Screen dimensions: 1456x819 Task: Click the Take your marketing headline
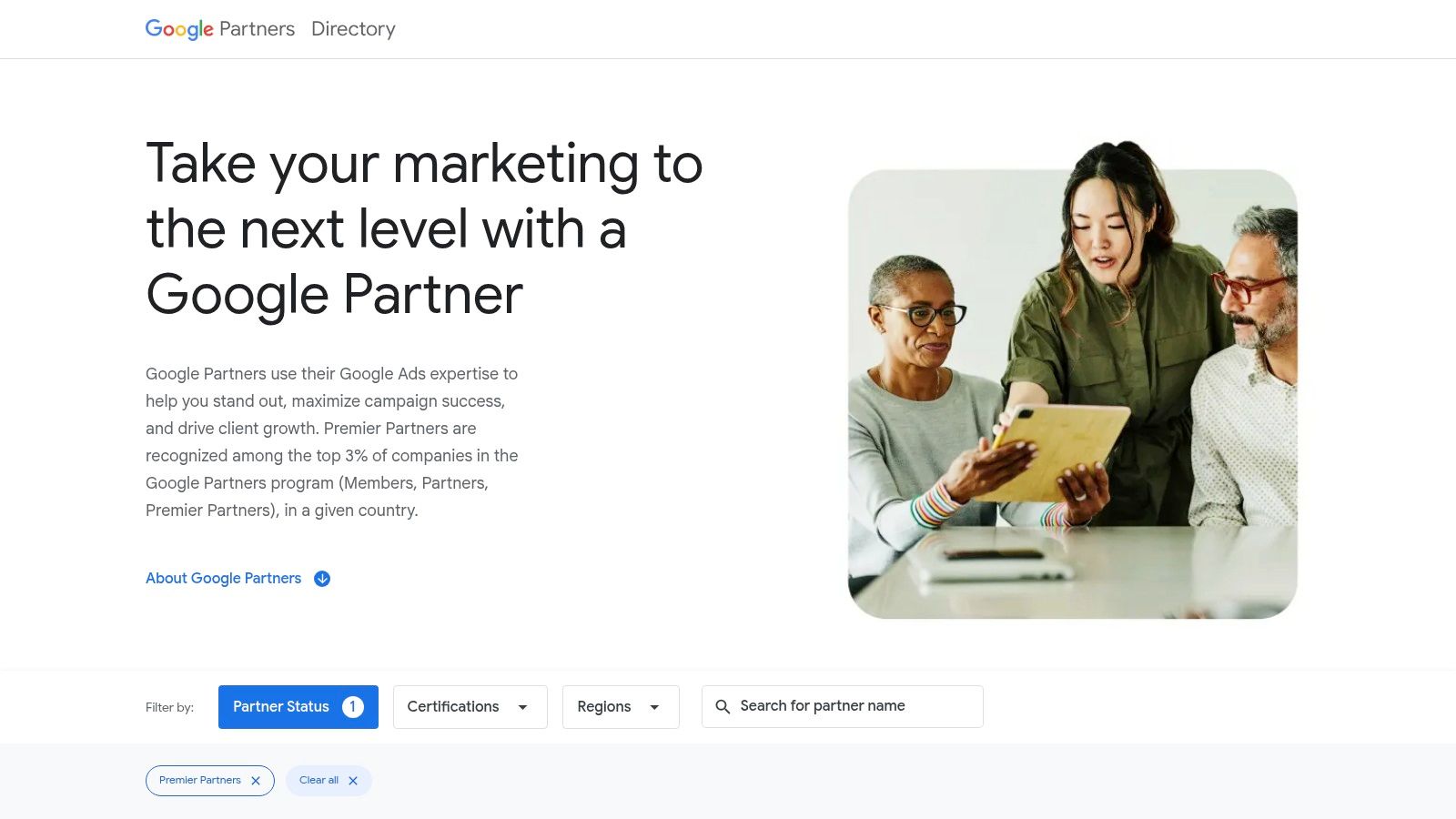[x=424, y=229]
